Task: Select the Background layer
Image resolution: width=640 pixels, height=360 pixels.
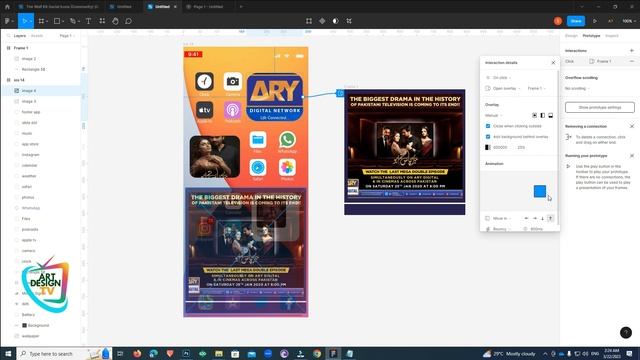Action: (x=41, y=325)
